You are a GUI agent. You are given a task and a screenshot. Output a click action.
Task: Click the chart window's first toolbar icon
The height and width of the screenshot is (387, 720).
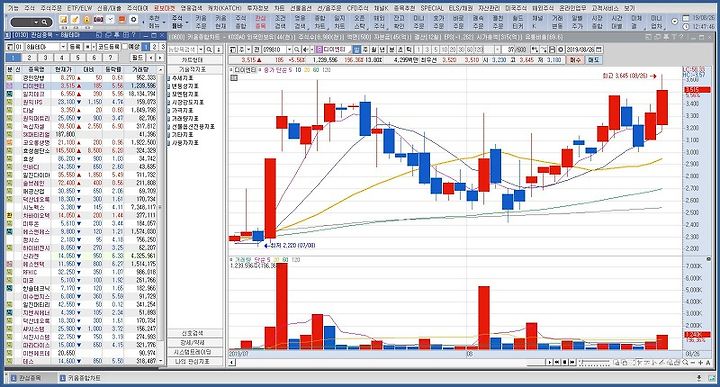pos(233,50)
